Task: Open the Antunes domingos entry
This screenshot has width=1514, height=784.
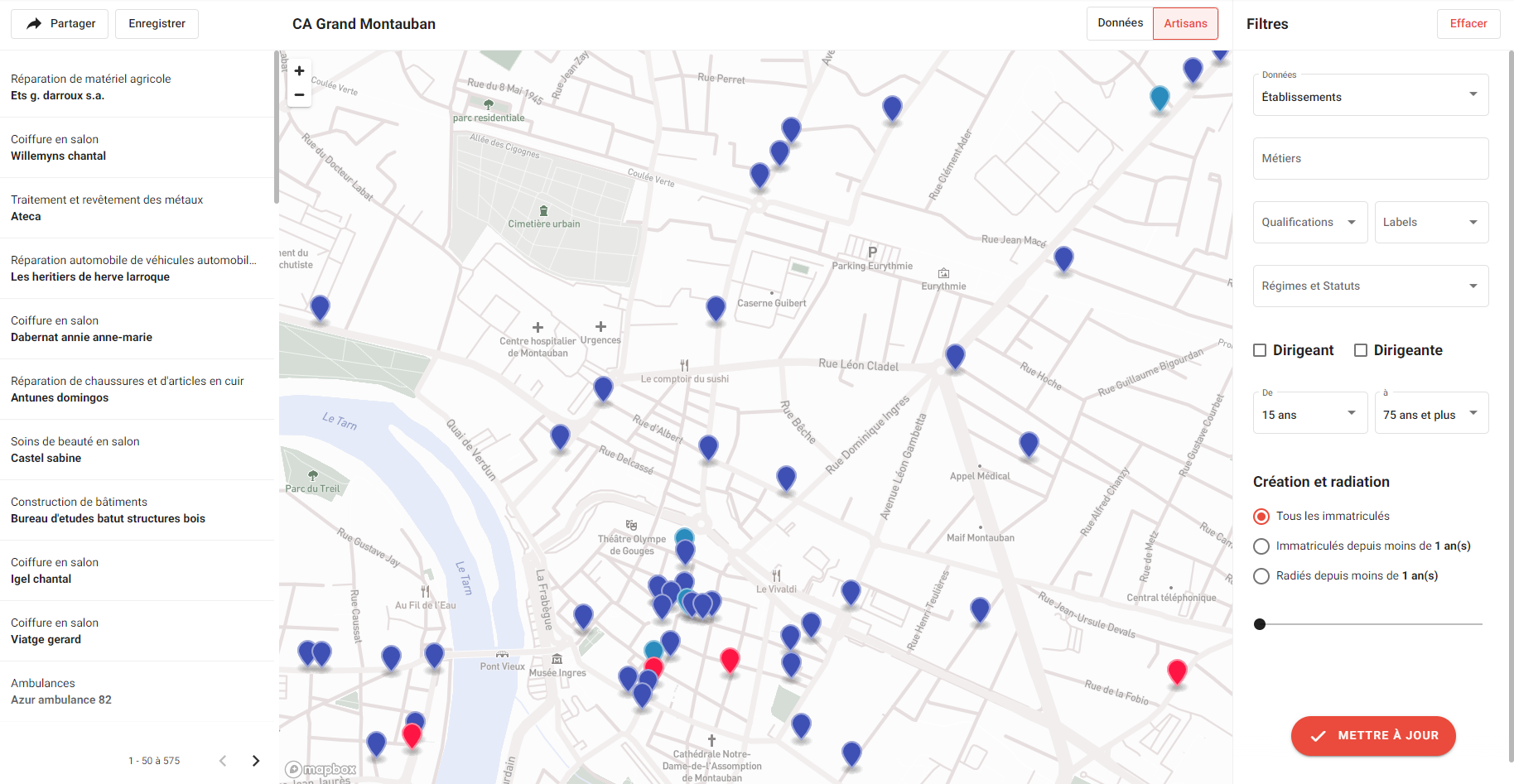Action: click(x=137, y=389)
